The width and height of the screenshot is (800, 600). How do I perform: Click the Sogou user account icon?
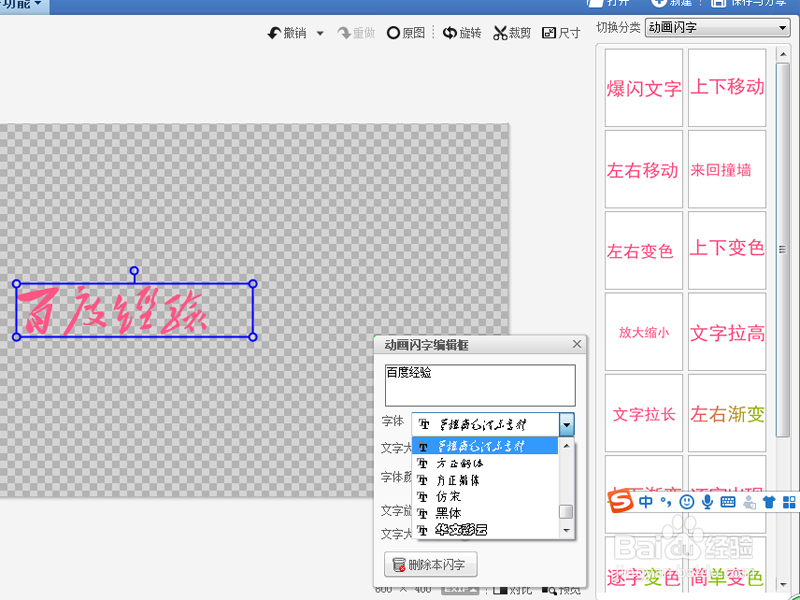(x=749, y=502)
